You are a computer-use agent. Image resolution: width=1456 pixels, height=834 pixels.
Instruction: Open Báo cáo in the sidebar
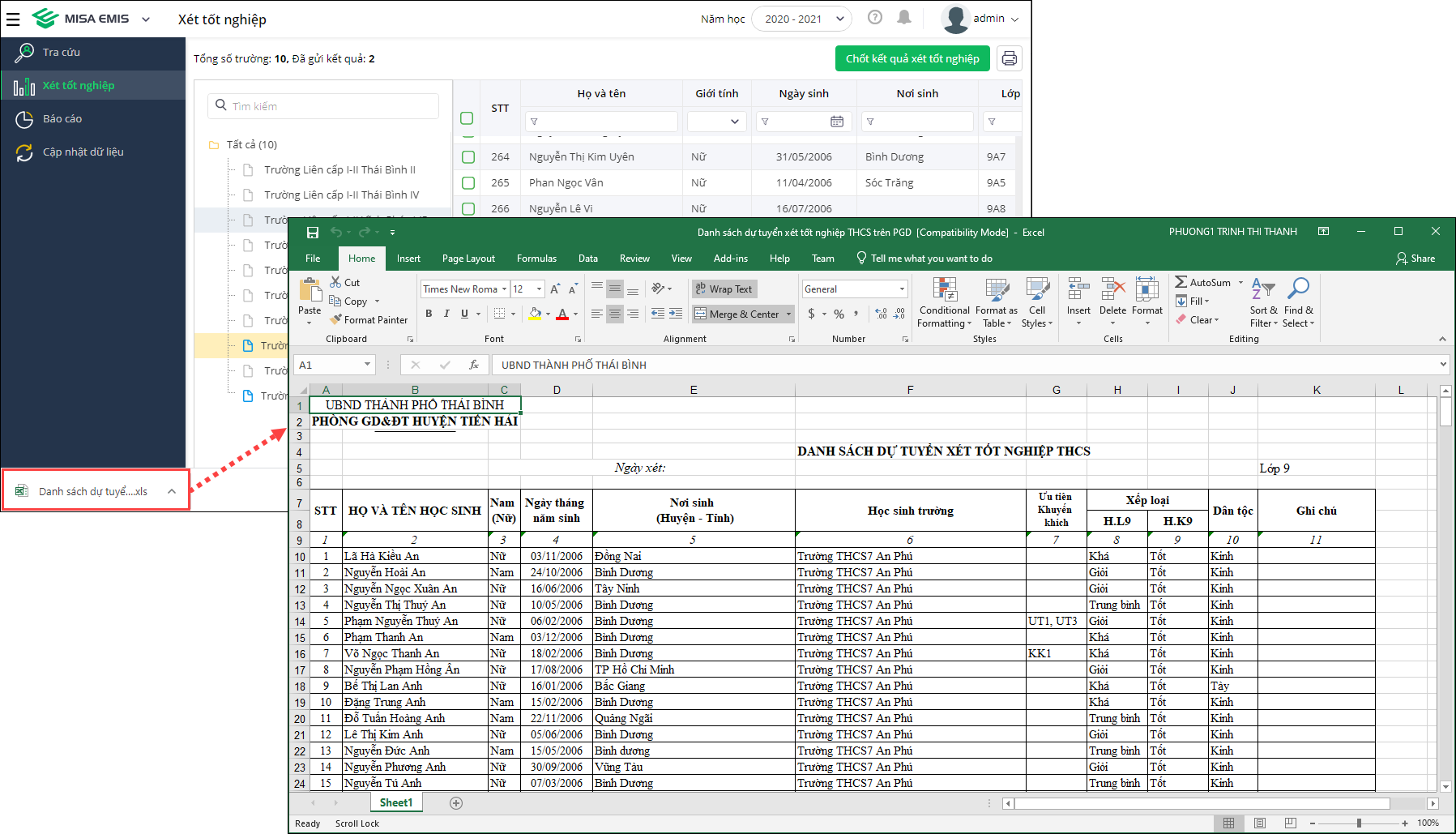[62, 118]
